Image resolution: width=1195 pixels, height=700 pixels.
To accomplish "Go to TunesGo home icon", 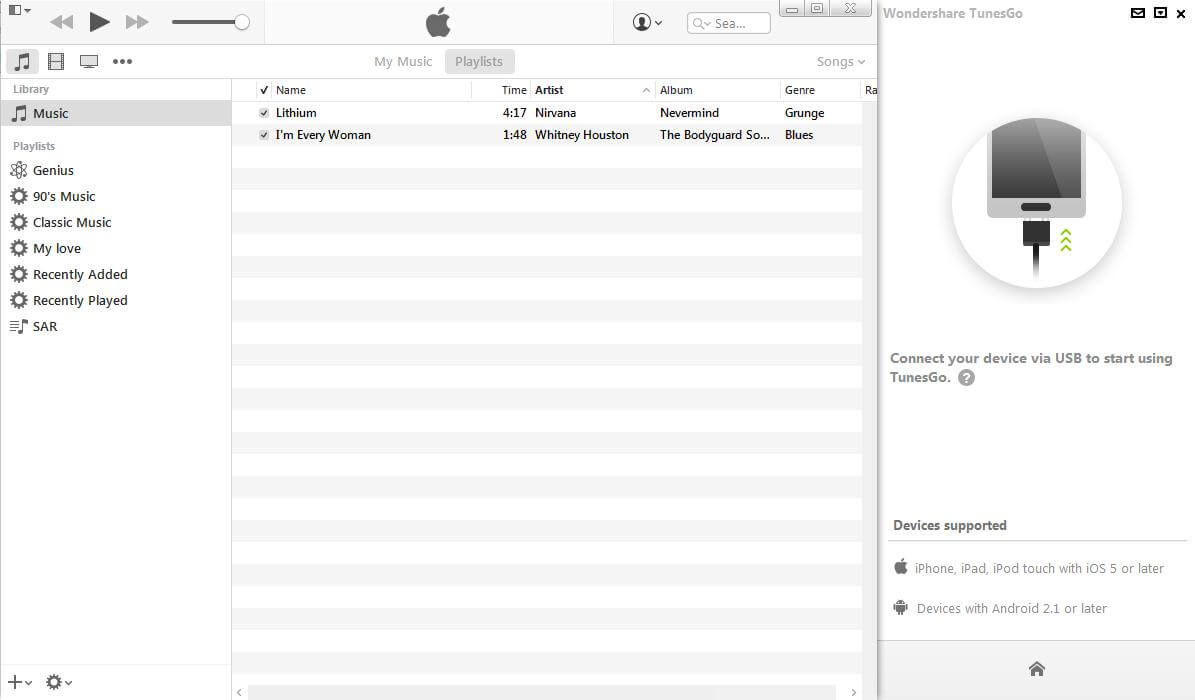I will [x=1036, y=669].
